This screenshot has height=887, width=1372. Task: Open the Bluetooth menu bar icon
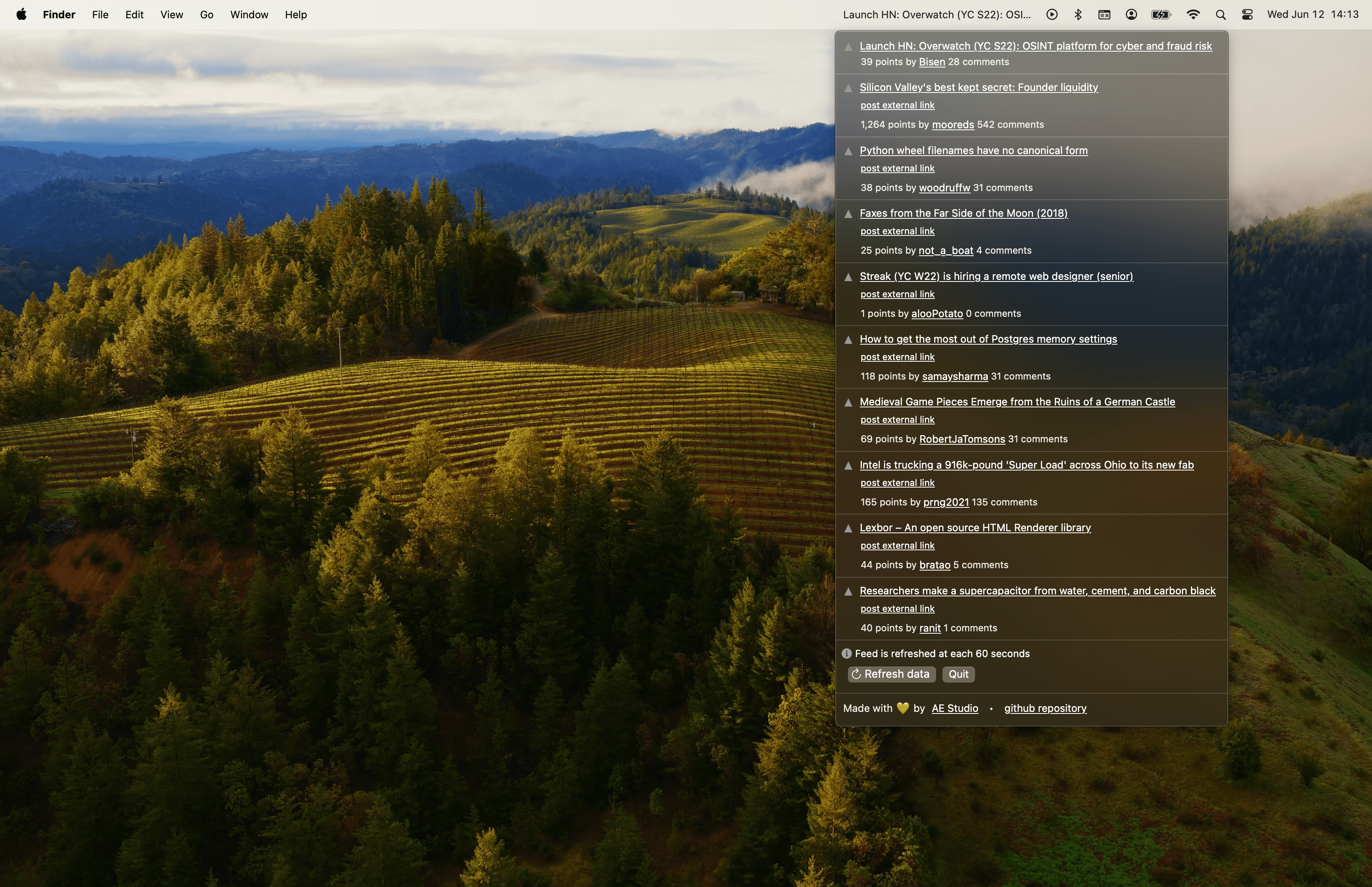tap(1077, 14)
